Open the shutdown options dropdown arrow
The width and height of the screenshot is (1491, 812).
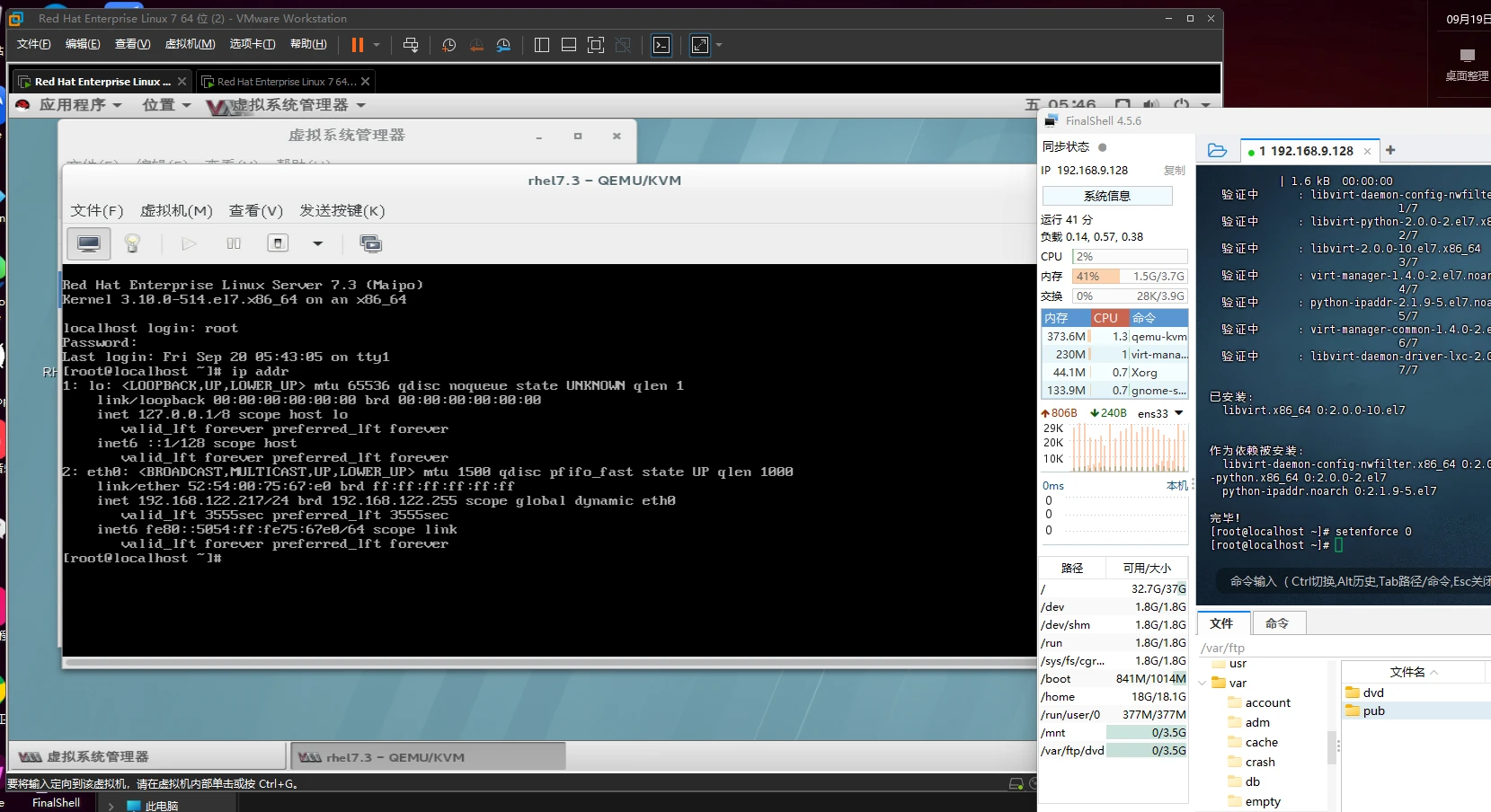tap(317, 243)
